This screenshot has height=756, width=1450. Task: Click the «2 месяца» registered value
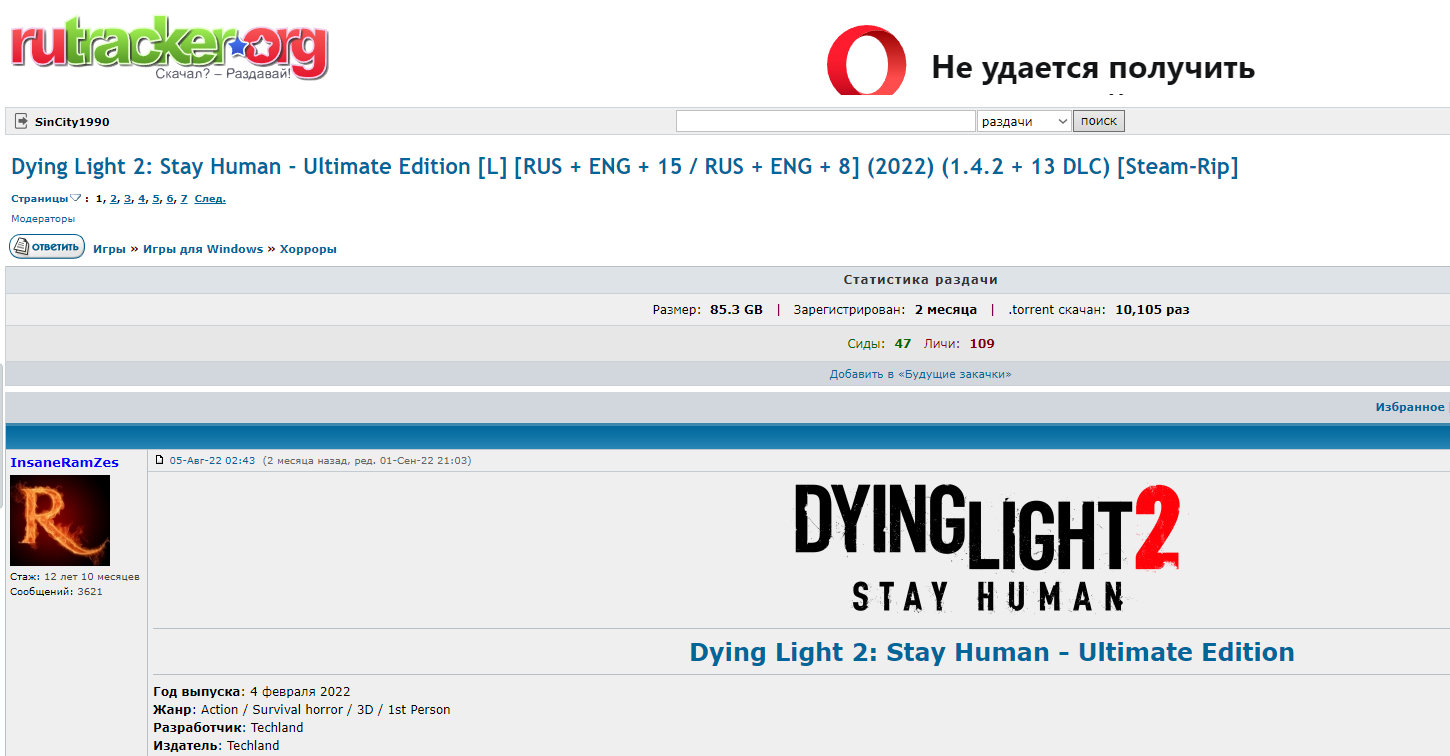click(x=946, y=310)
